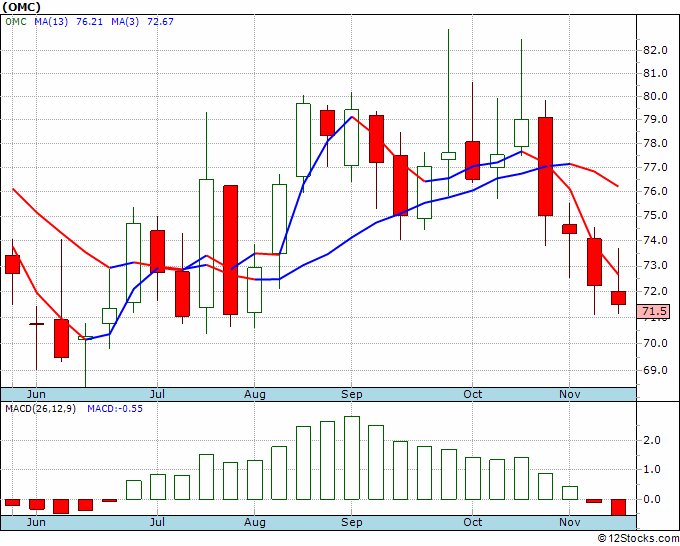Click the MACD:-0.55 value label
The height and width of the screenshot is (546, 680).
click(115, 409)
